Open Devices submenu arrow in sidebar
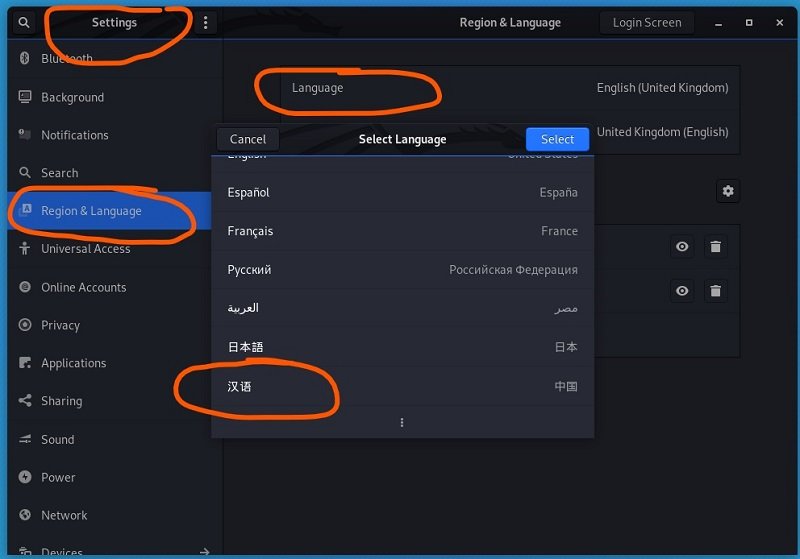800x559 pixels. point(204,551)
